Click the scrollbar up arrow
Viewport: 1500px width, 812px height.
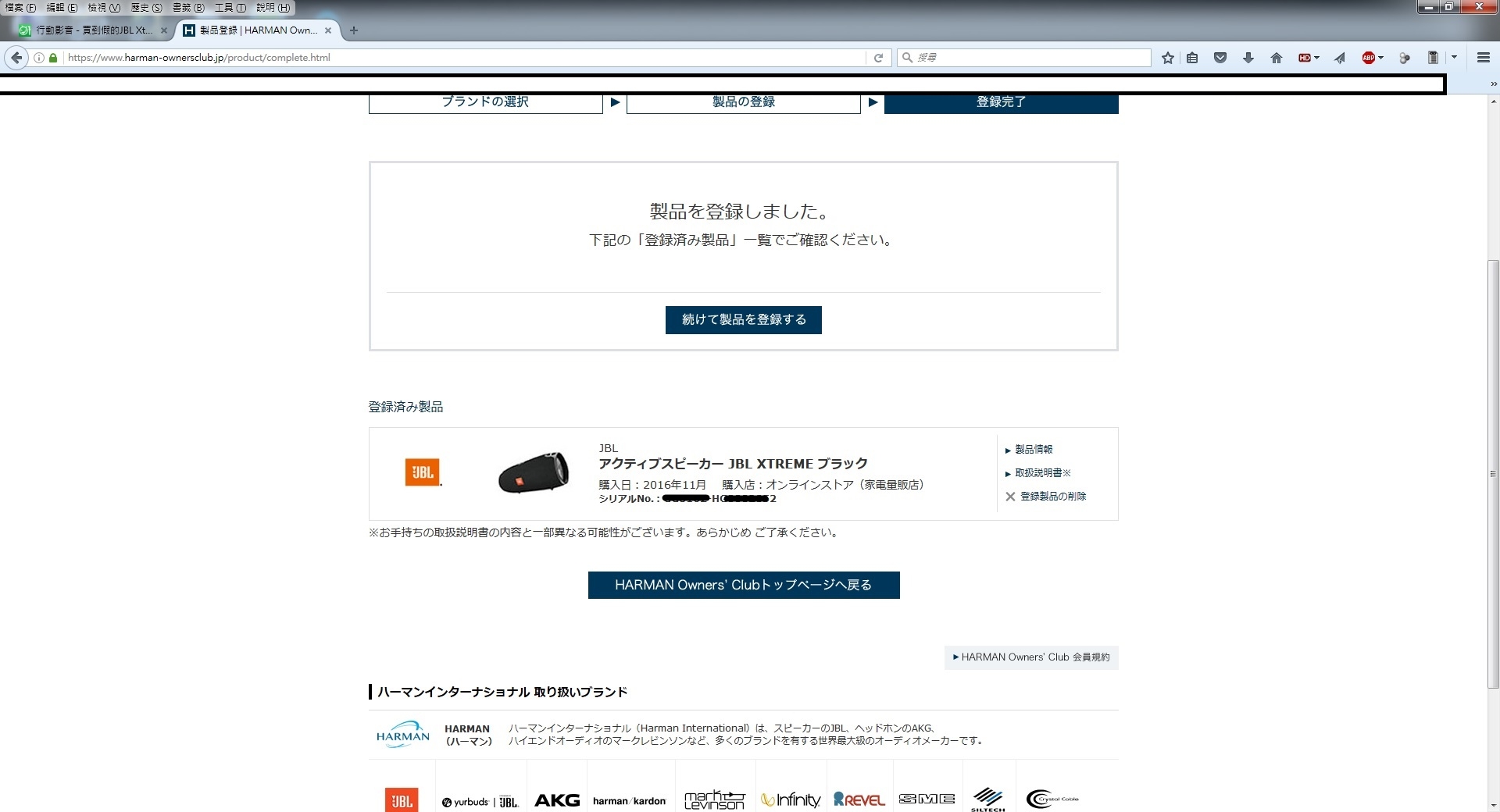tap(1493, 102)
